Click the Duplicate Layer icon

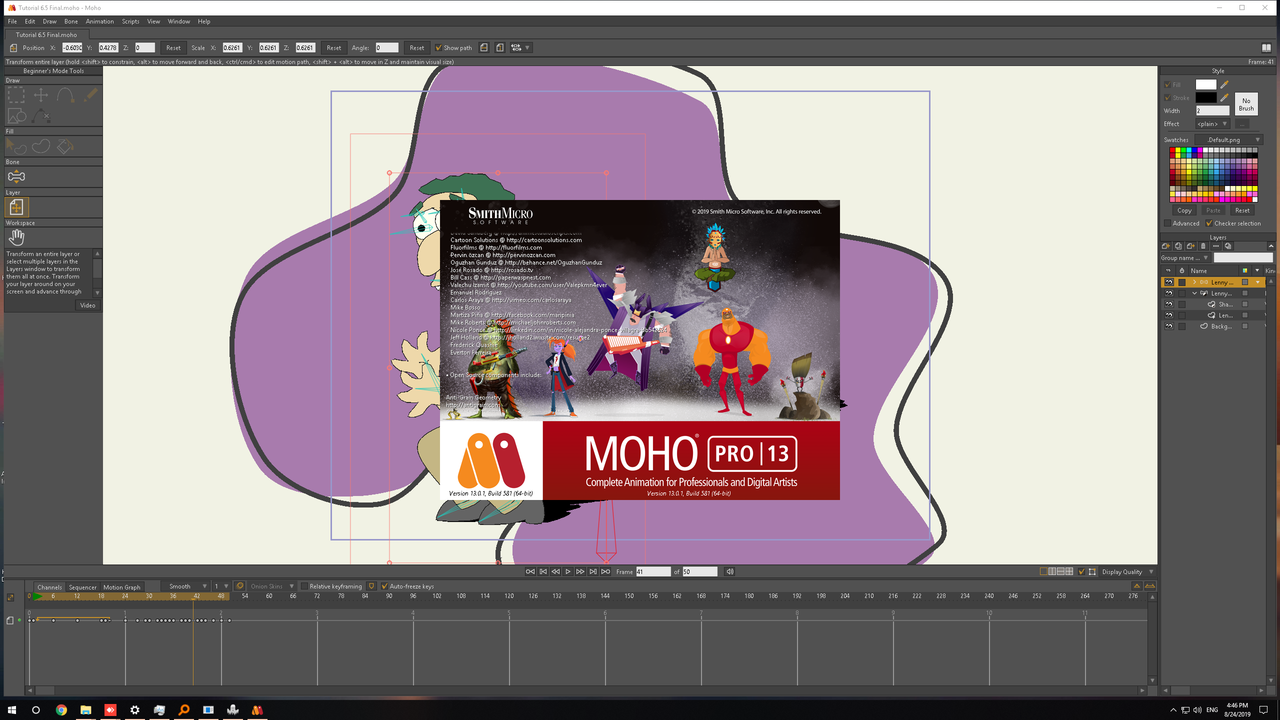coord(1178,246)
